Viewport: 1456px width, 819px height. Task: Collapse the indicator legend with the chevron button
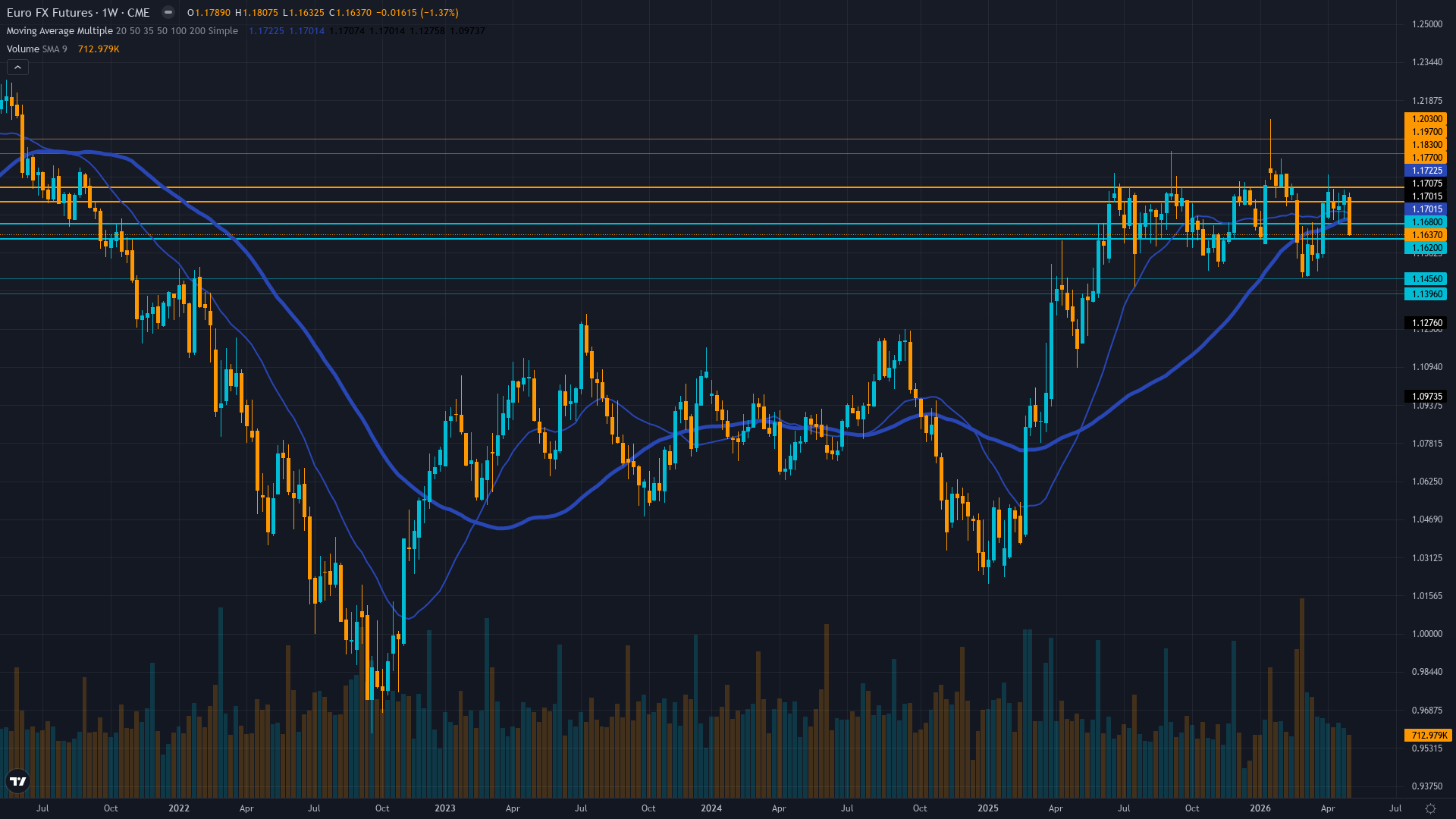pyautogui.click(x=17, y=67)
